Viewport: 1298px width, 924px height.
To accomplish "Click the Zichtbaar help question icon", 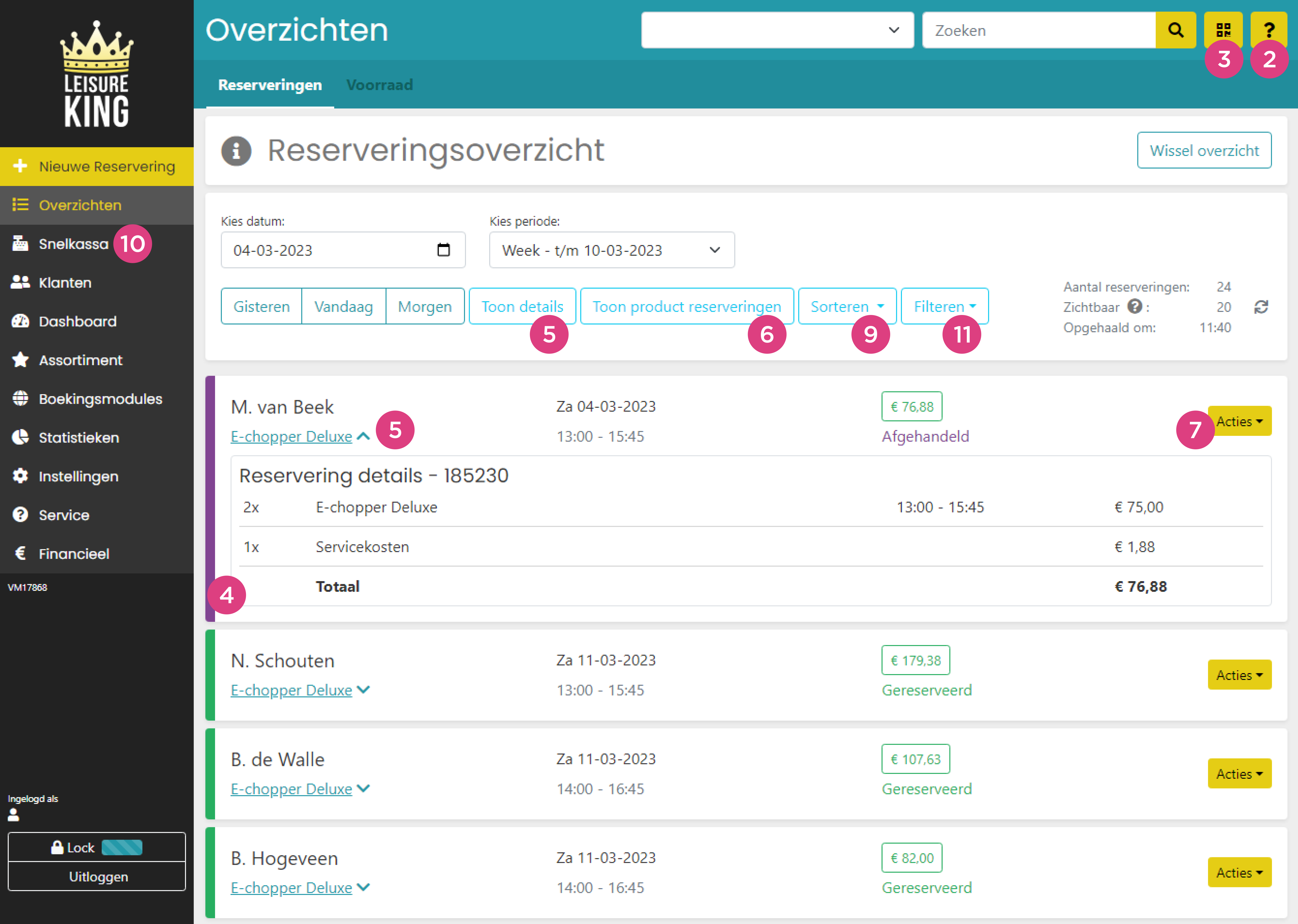I will tap(1135, 307).
